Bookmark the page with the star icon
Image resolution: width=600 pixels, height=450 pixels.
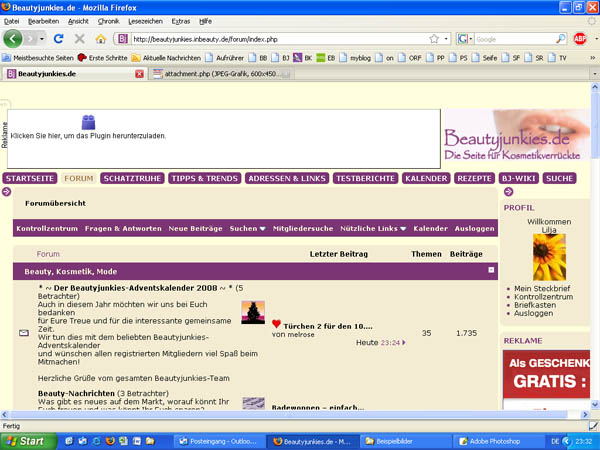(431, 39)
